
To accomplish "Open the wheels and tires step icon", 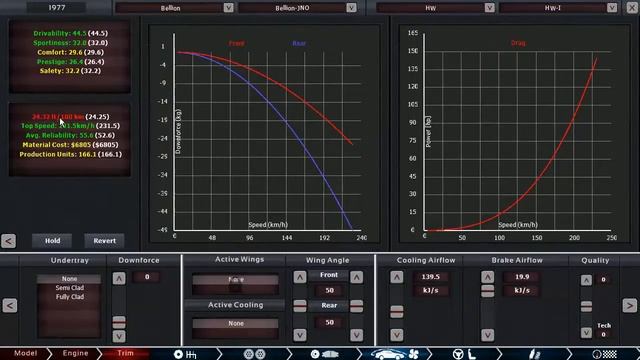I will click(x=254, y=354).
